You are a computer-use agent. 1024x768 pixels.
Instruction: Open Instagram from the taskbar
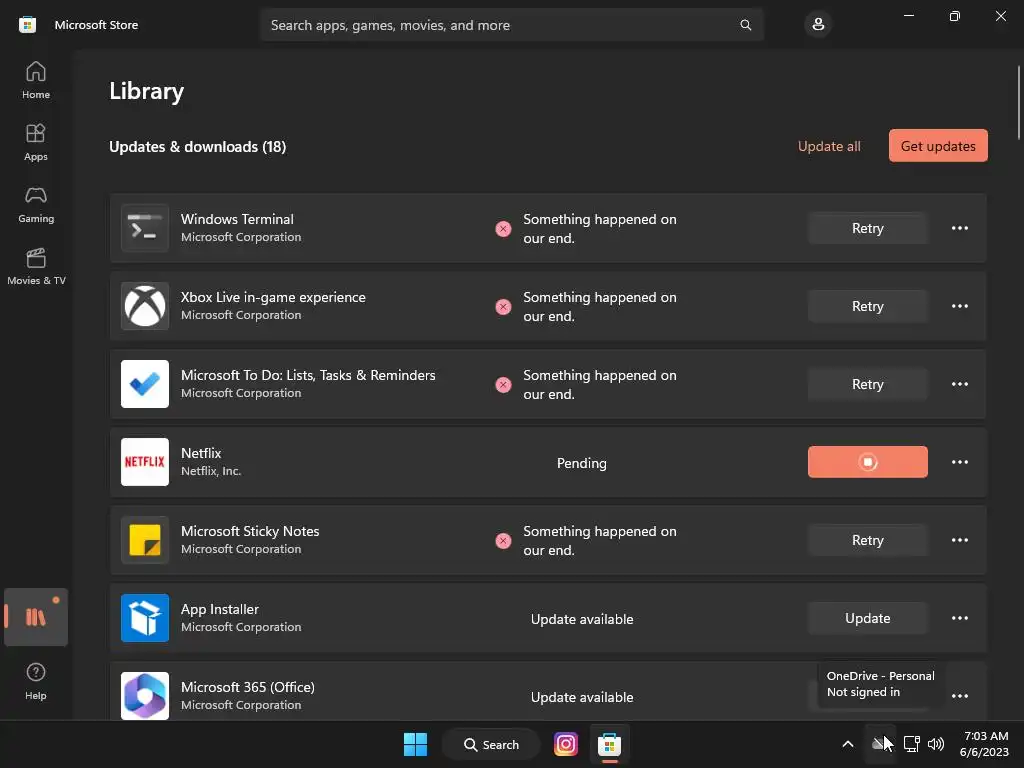click(x=566, y=744)
